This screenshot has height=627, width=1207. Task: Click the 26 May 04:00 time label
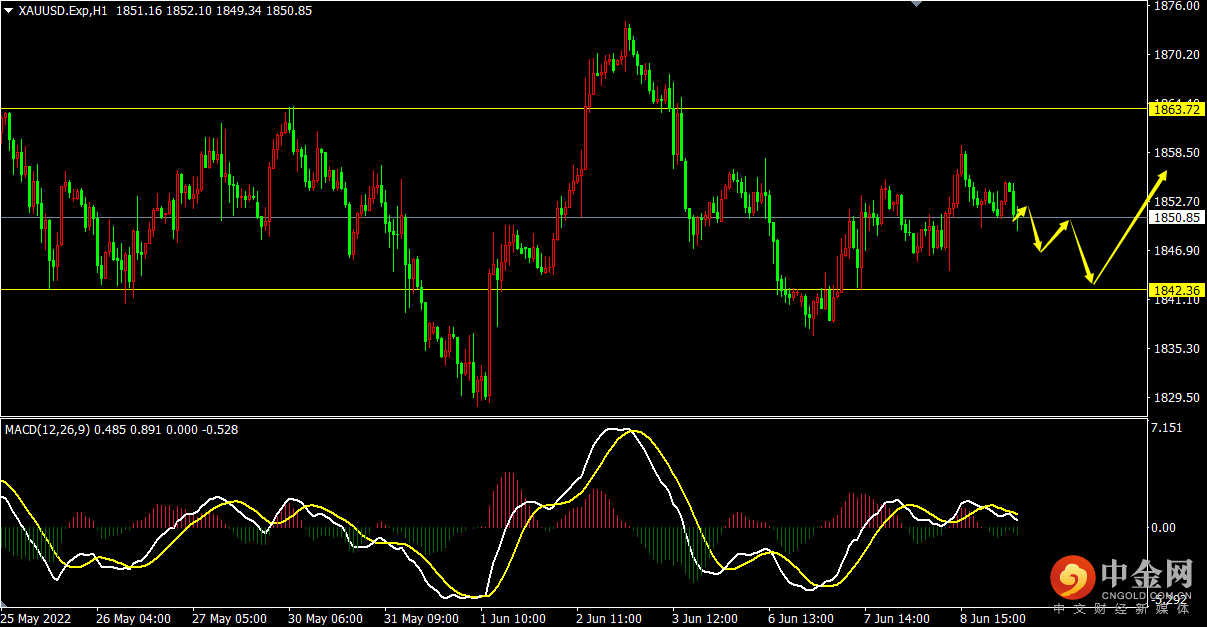click(133, 619)
